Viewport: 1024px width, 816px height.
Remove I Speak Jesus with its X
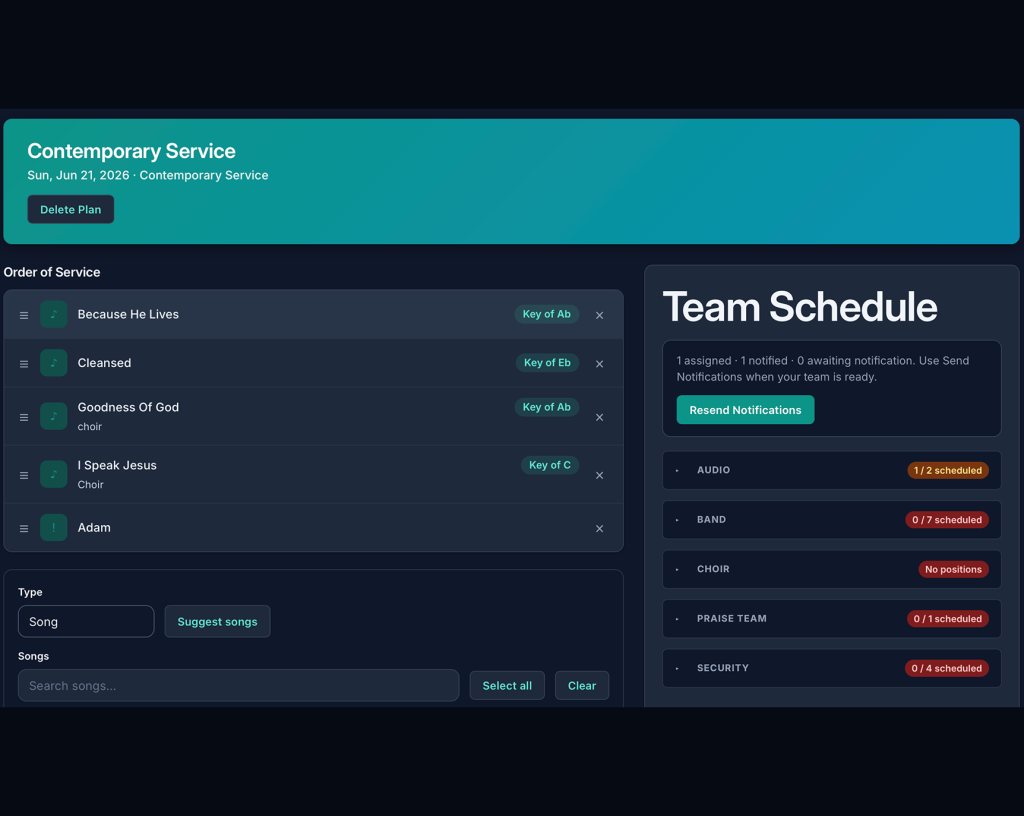[600, 475]
